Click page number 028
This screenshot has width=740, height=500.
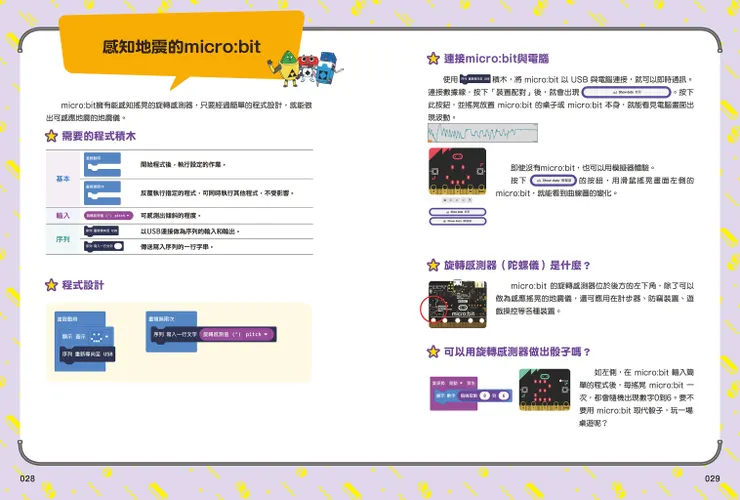(x=27, y=478)
